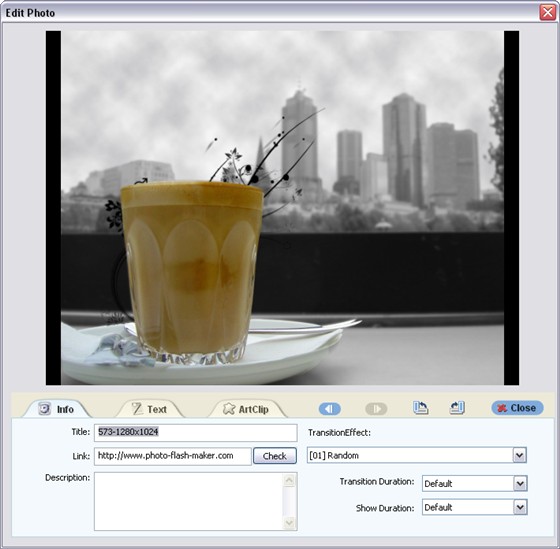560x549 pixels.
Task: Go to the previous photo with the blue arrow
Action: pyautogui.click(x=330, y=409)
